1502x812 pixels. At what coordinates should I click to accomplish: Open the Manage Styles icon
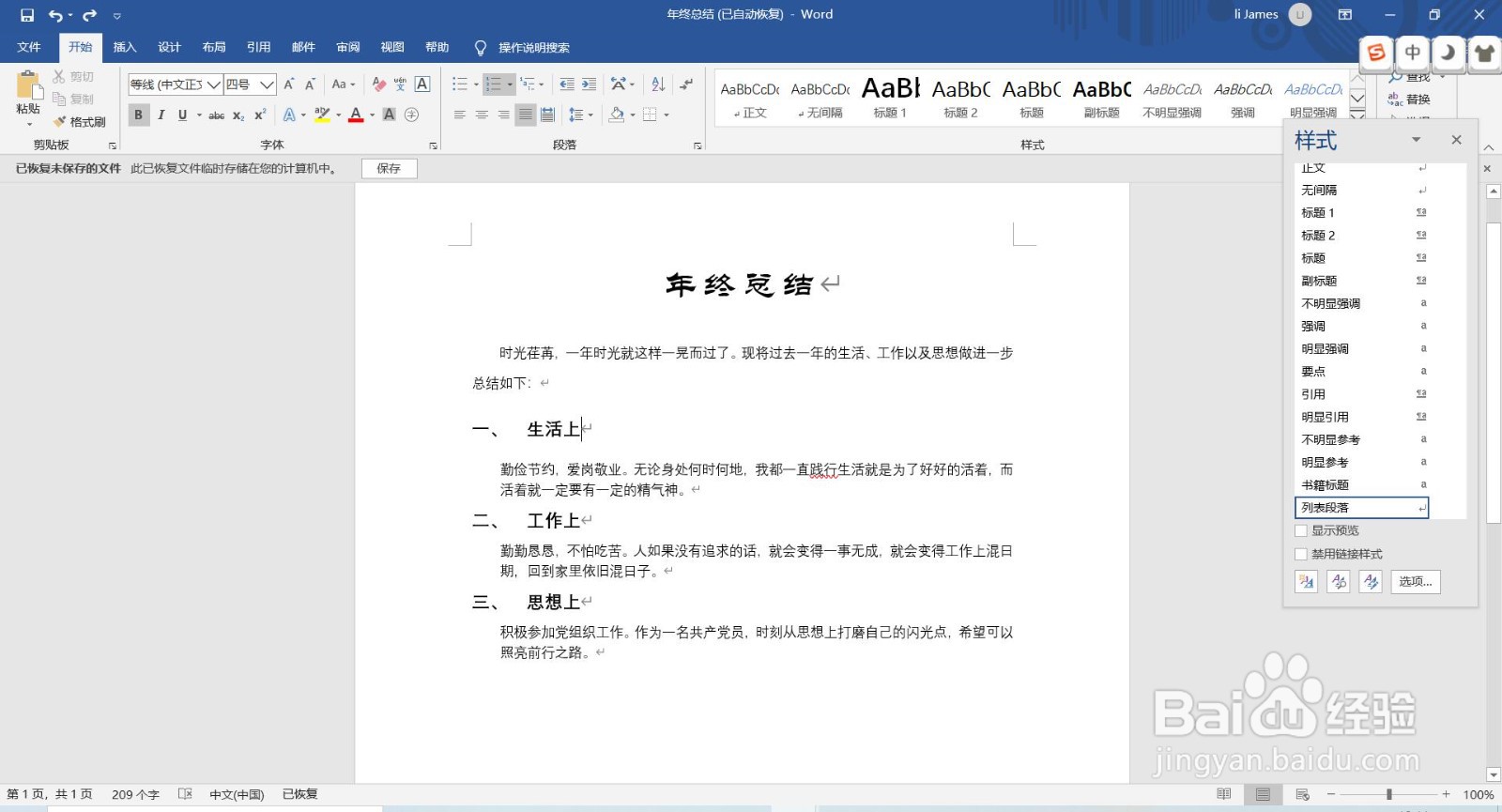pos(1371,582)
